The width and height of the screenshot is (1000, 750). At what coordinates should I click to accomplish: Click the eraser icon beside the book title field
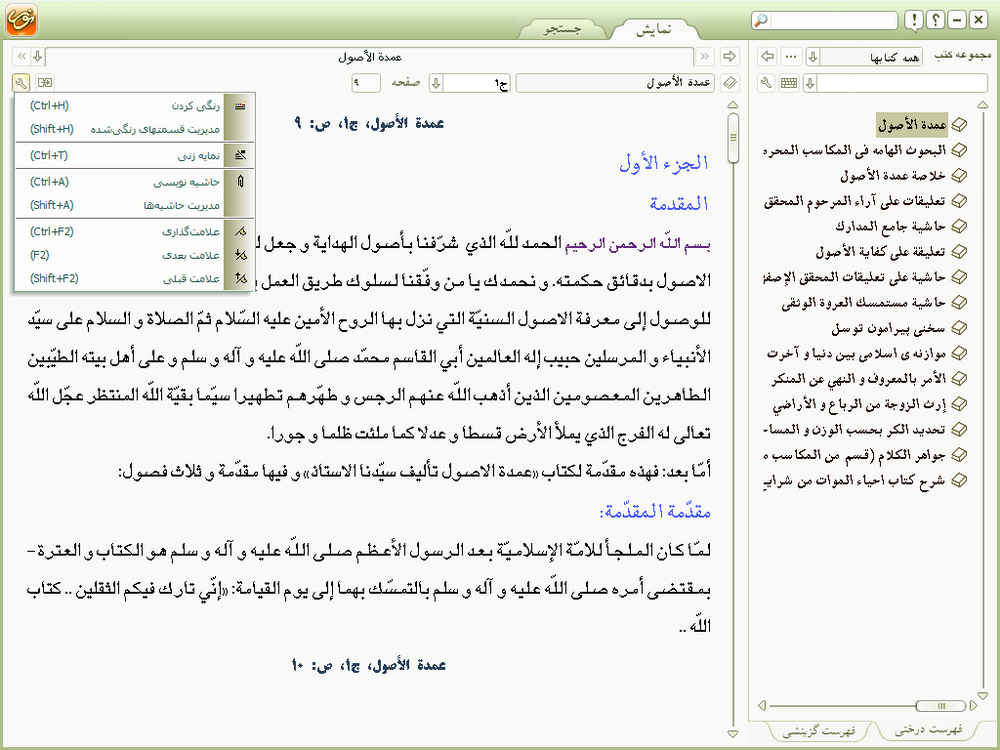730,82
